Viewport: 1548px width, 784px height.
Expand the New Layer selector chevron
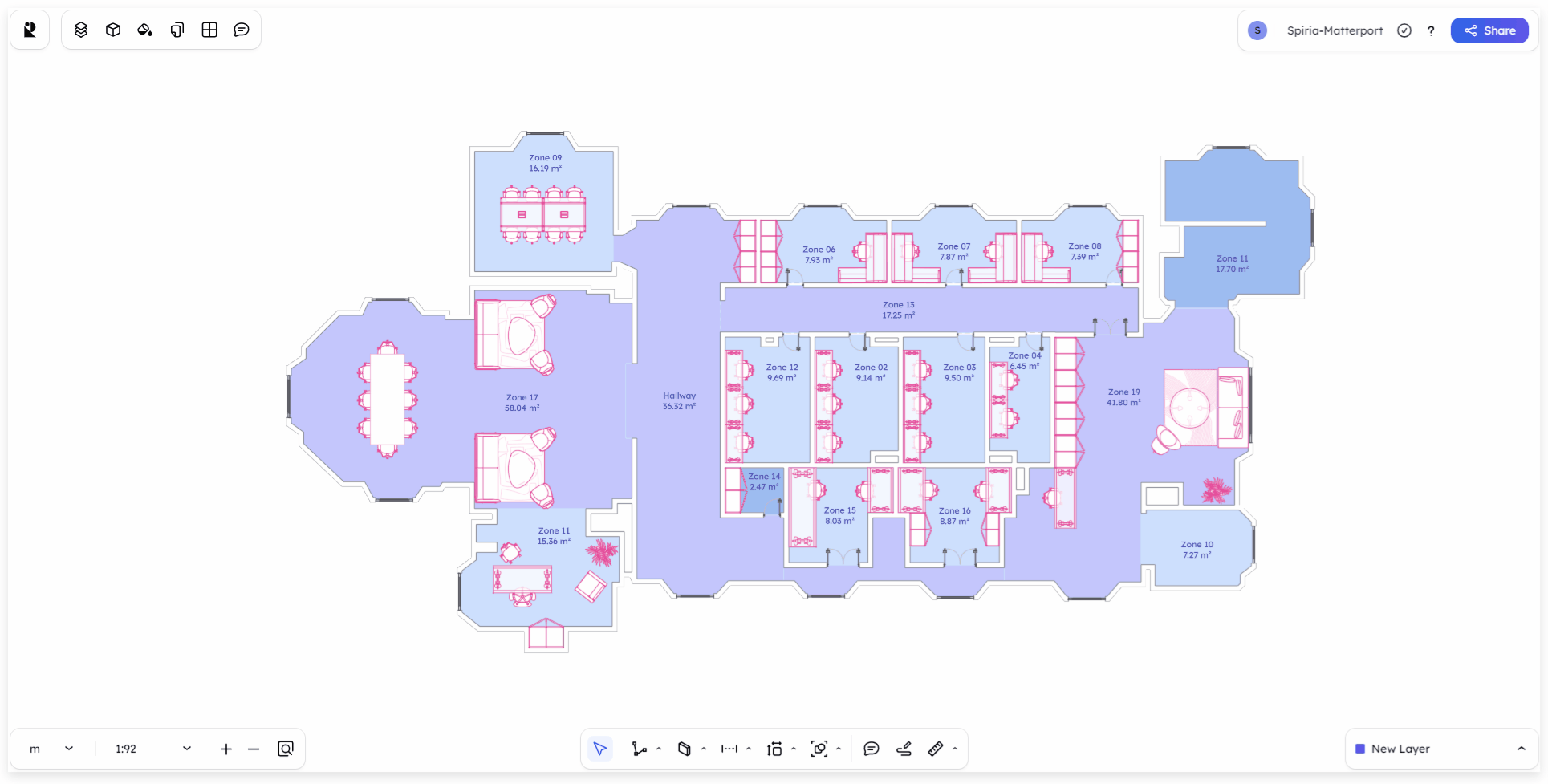[x=1522, y=749]
